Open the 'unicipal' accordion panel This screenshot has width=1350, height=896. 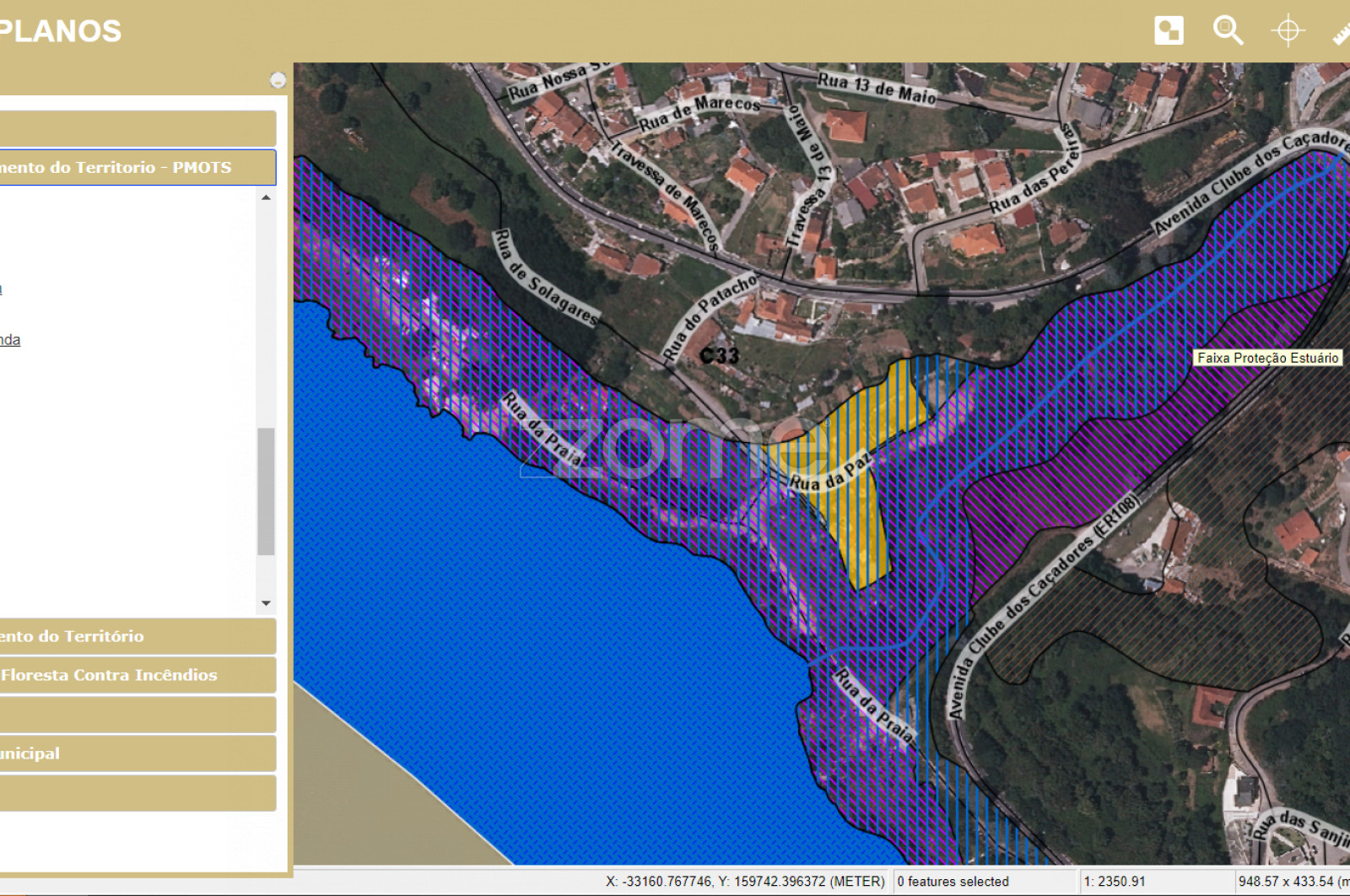(138, 753)
